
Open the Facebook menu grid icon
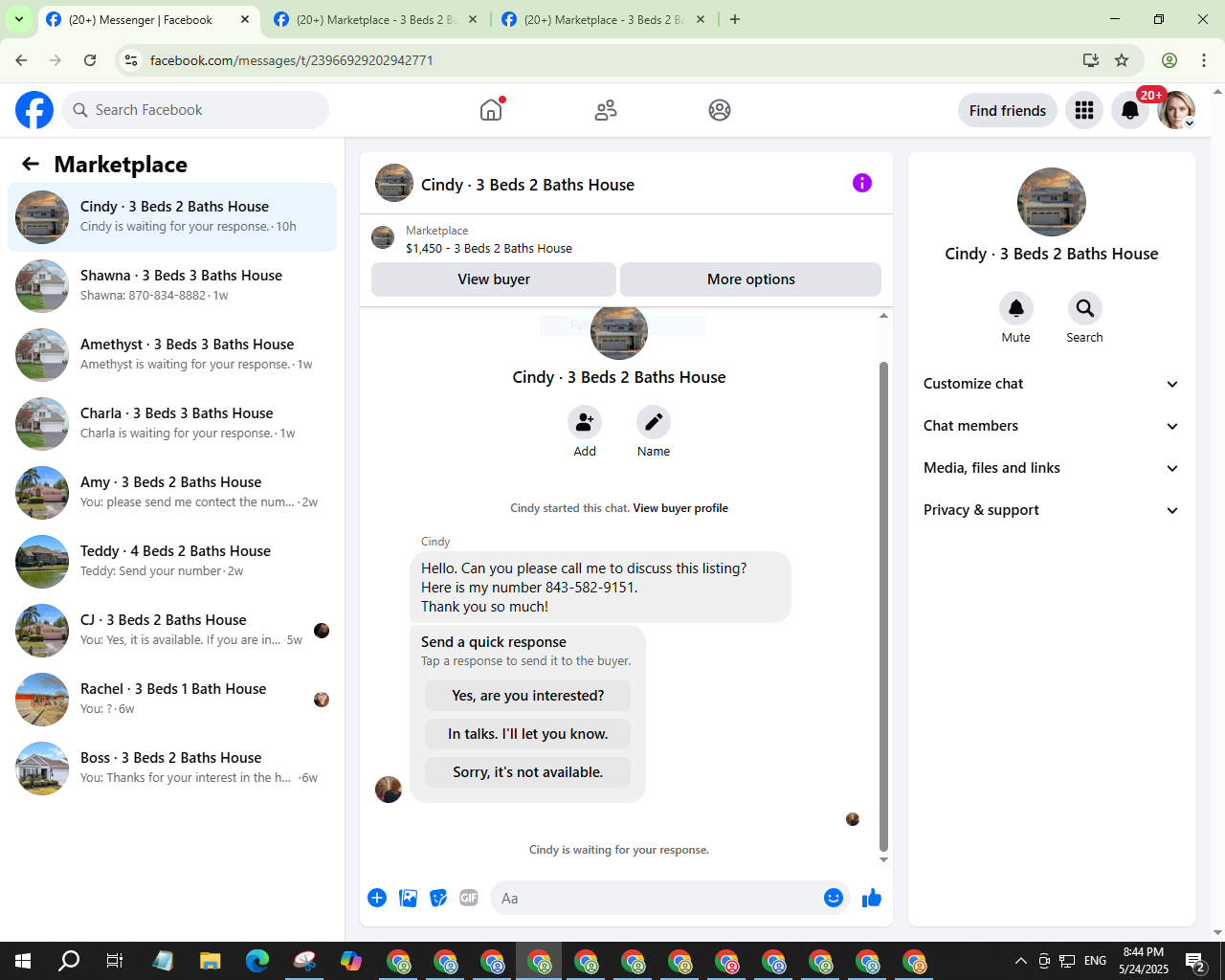(x=1084, y=110)
